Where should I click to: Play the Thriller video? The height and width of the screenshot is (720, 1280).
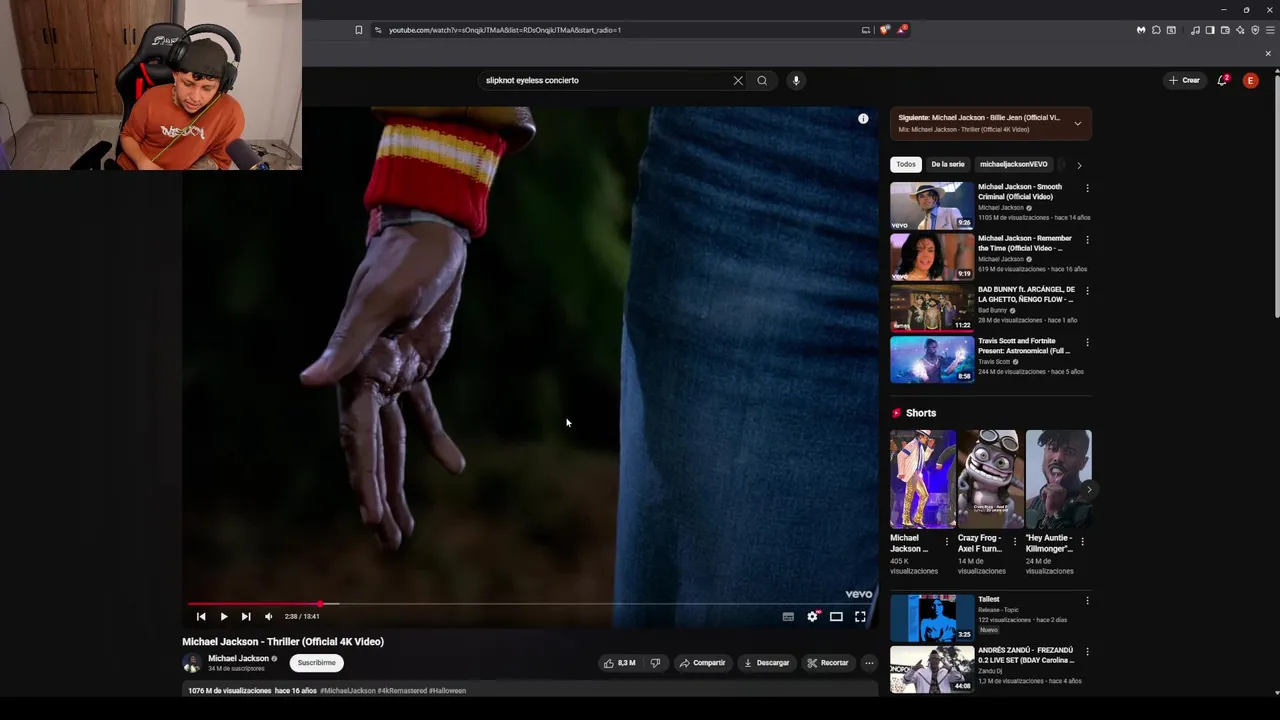point(223,616)
